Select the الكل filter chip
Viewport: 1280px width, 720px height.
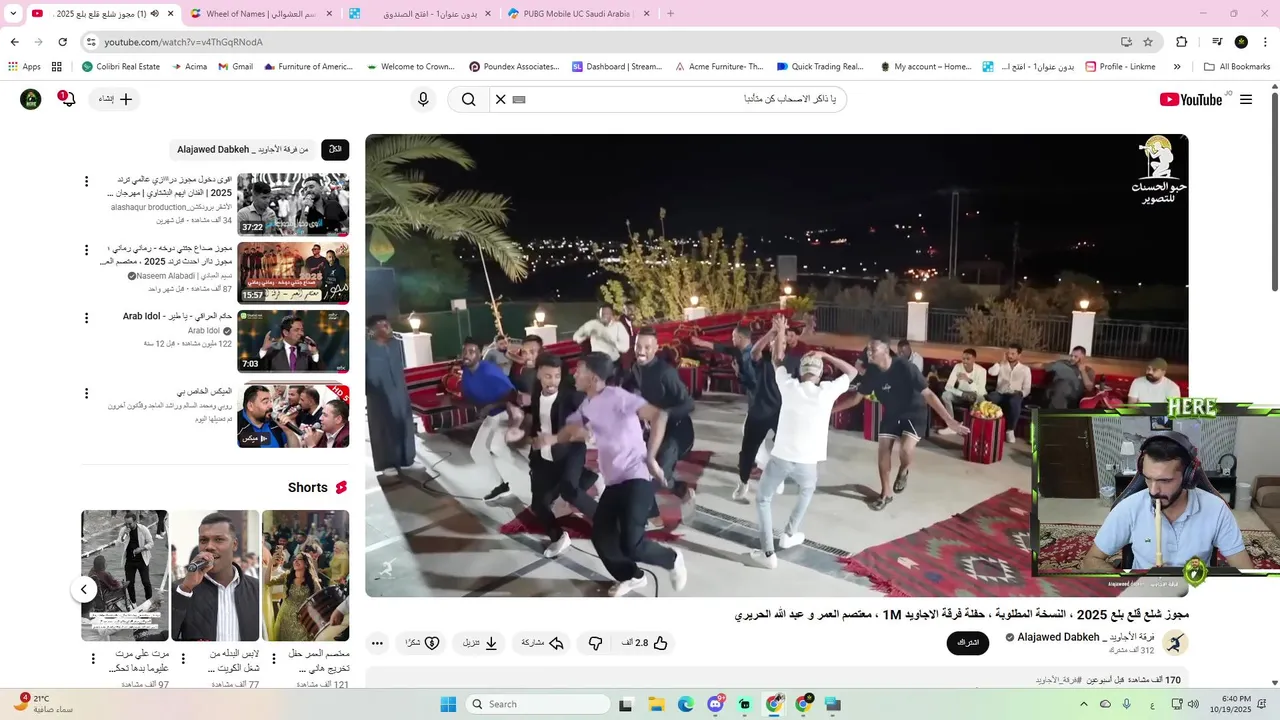pyautogui.click(x=335, y=149)
